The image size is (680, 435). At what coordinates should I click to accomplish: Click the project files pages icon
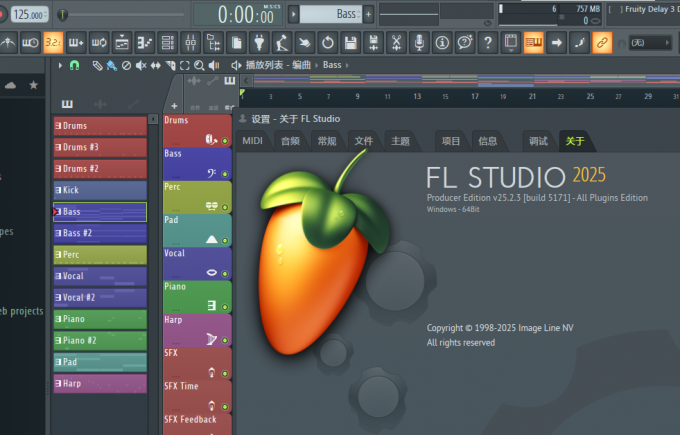click(236, 43)
